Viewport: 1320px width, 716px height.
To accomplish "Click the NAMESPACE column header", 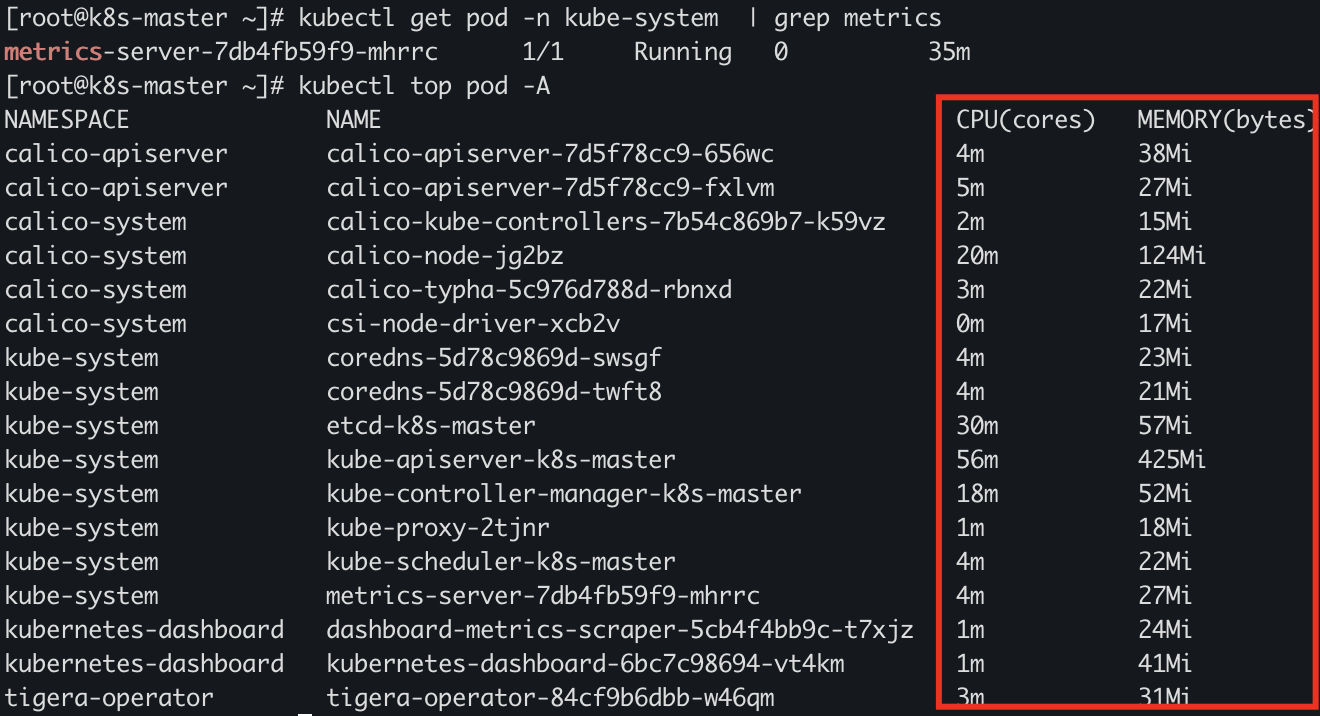I will (x=67, y=120).
